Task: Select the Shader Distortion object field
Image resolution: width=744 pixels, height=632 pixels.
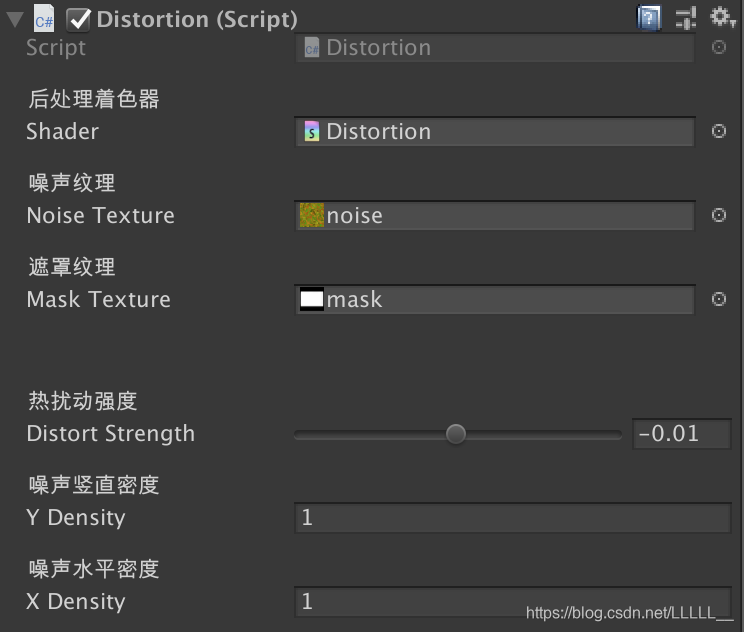Action: point(494,131)
